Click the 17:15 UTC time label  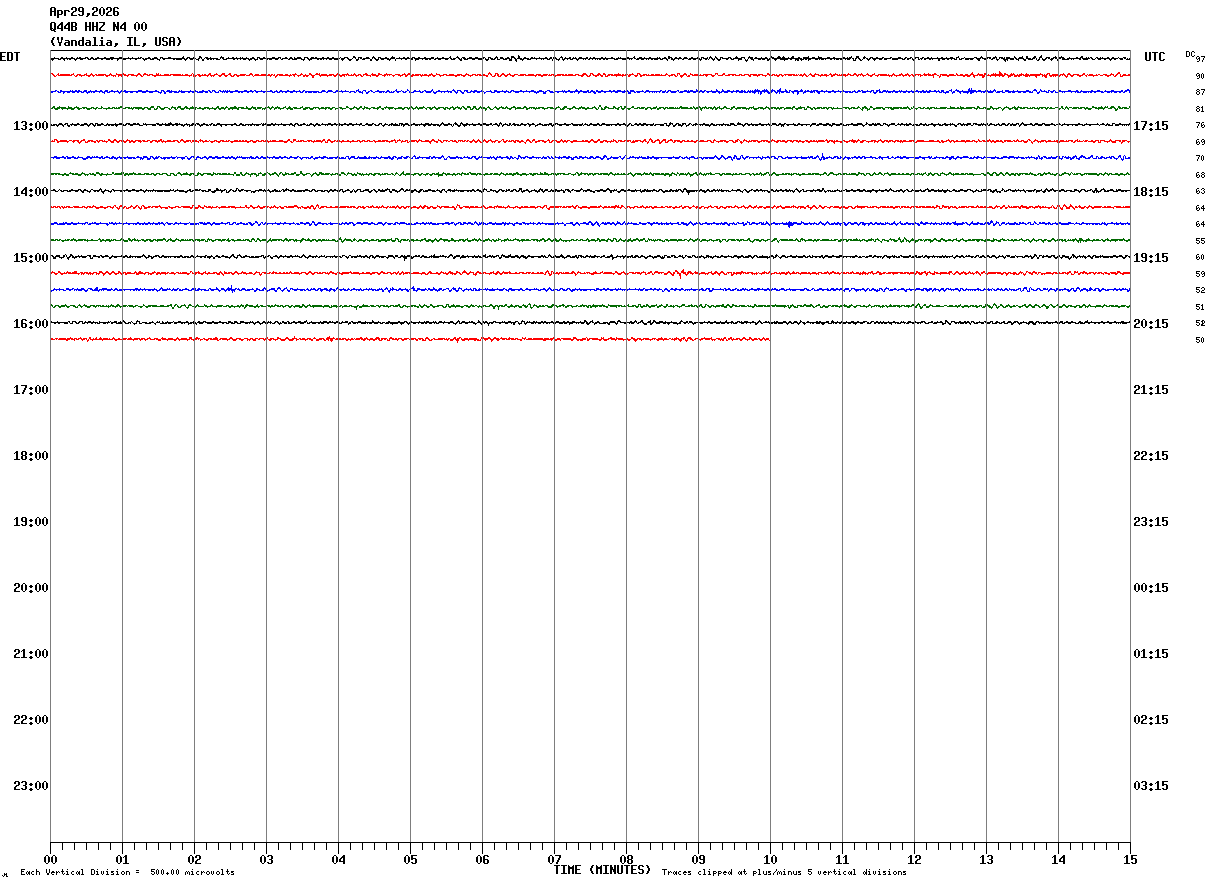pyautogui.click(x=1151, y=126)
